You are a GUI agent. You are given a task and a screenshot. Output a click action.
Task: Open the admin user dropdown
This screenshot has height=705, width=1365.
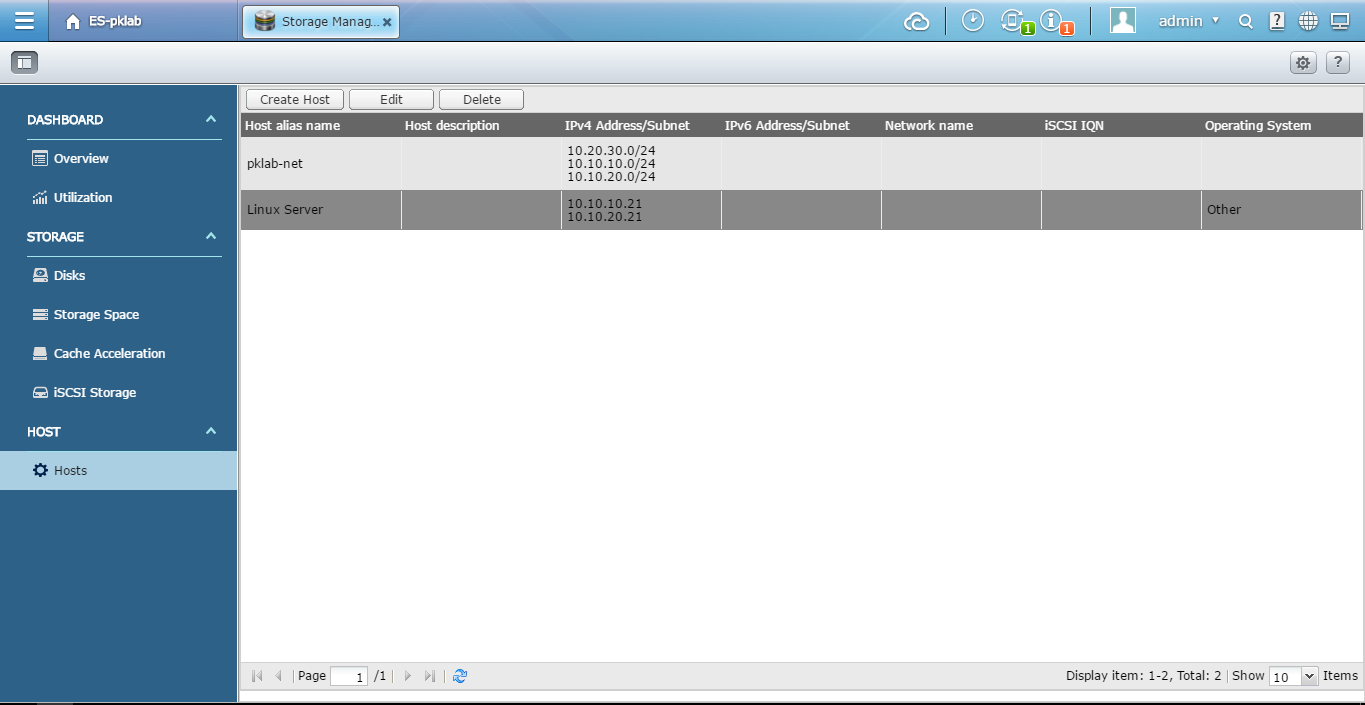click(x=1189, y=21)
